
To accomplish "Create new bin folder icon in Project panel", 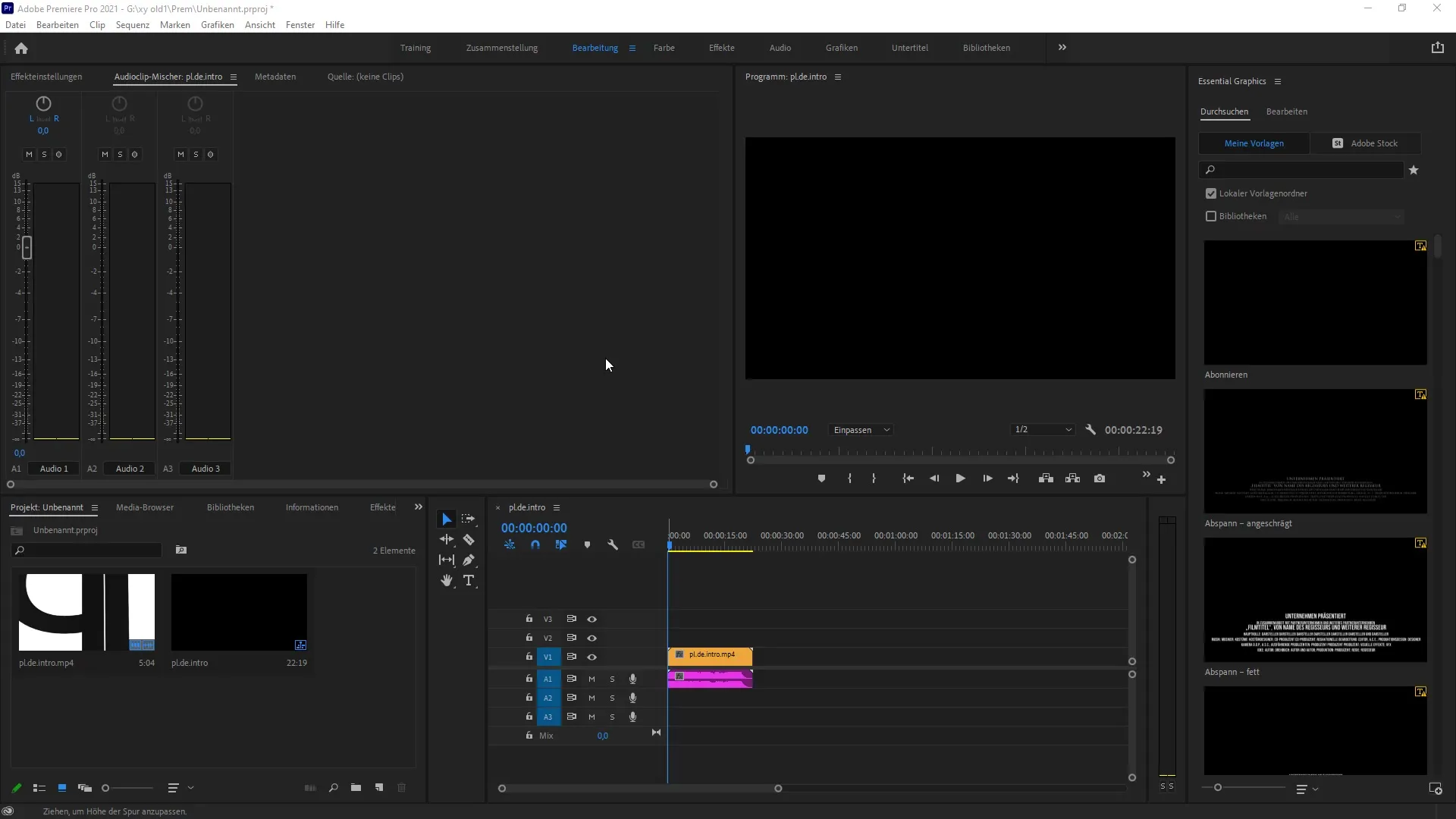I will (x=356, y=788).
